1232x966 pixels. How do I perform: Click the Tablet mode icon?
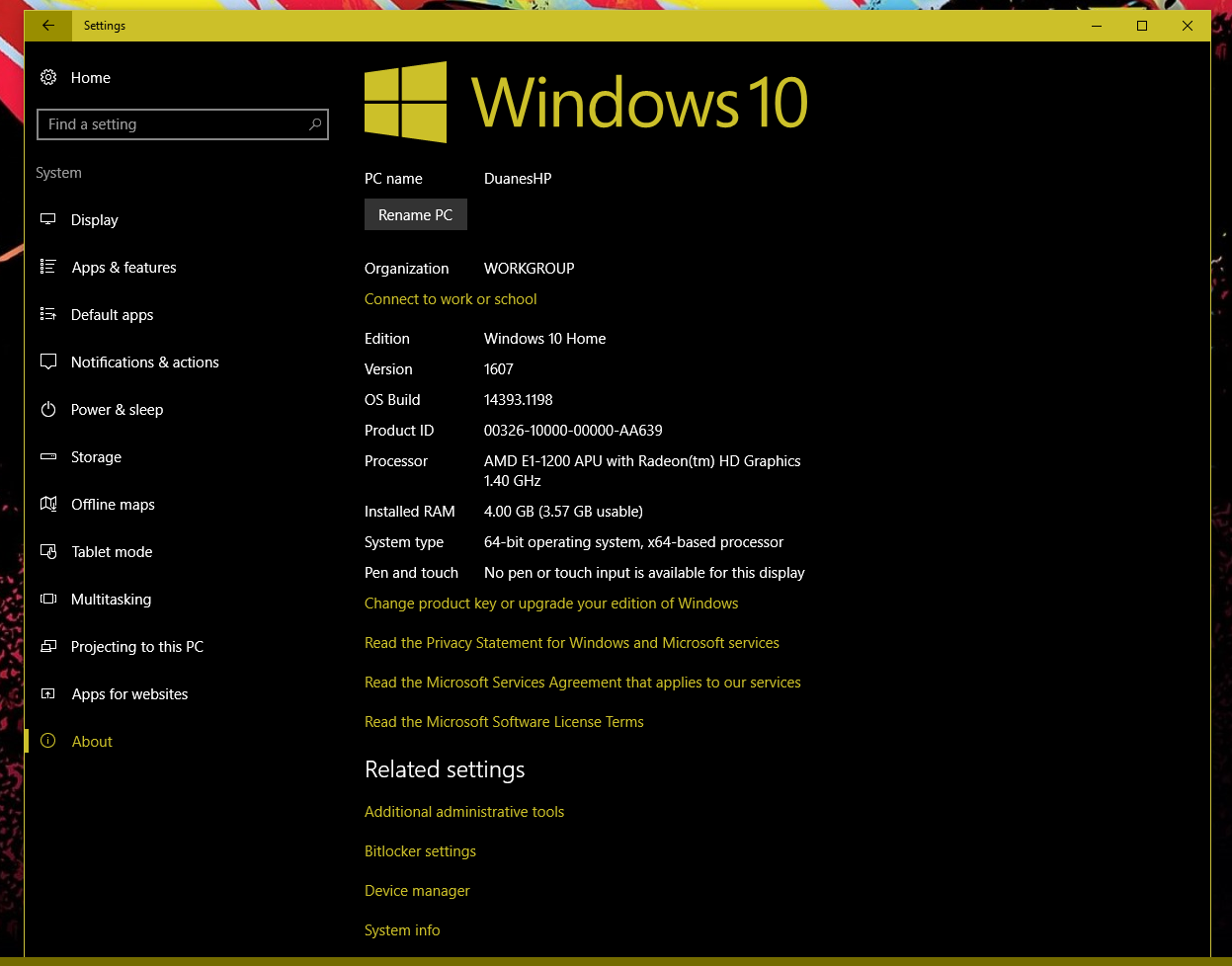pos(47,551)
